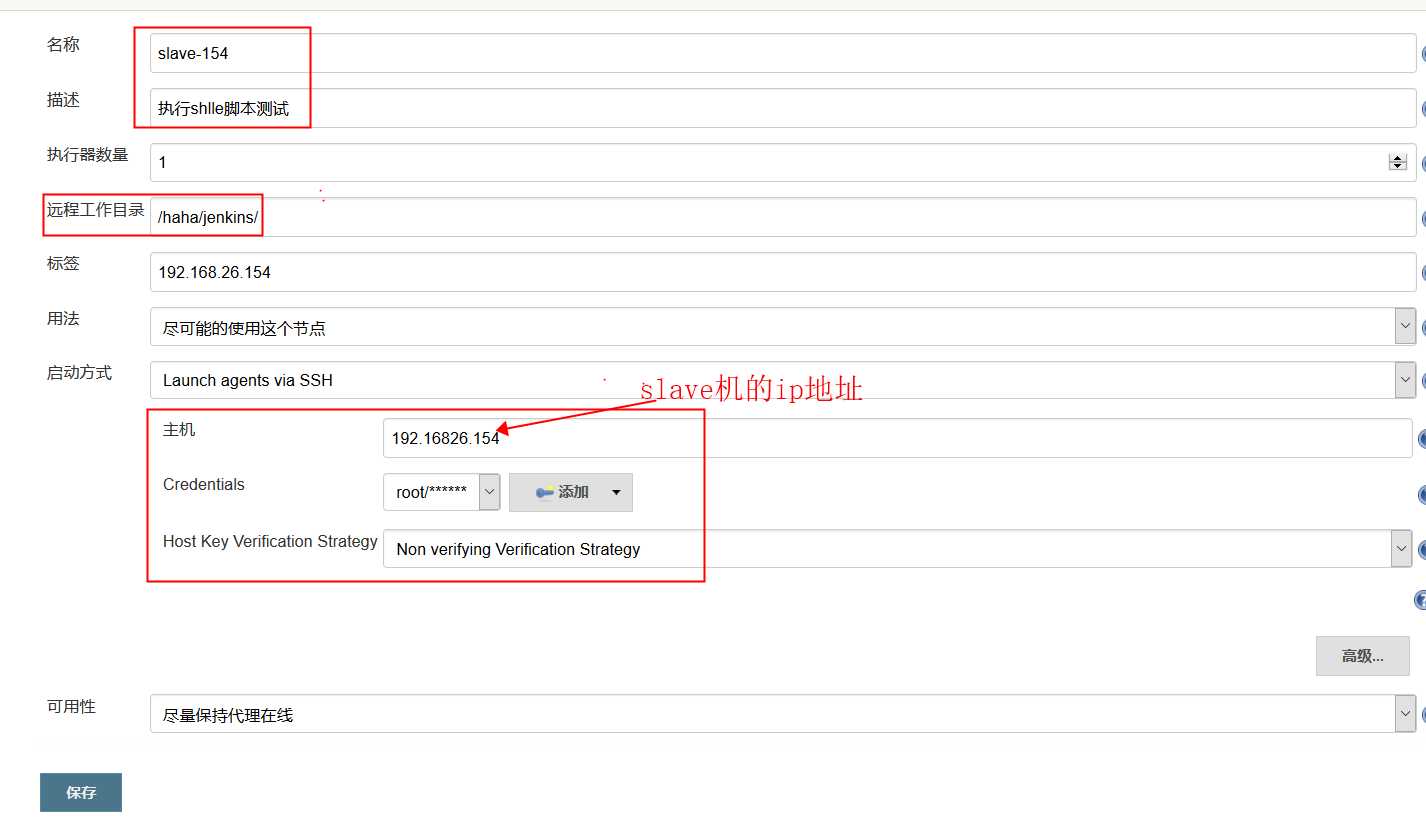Click the Credentials label text

coord(203,484)
